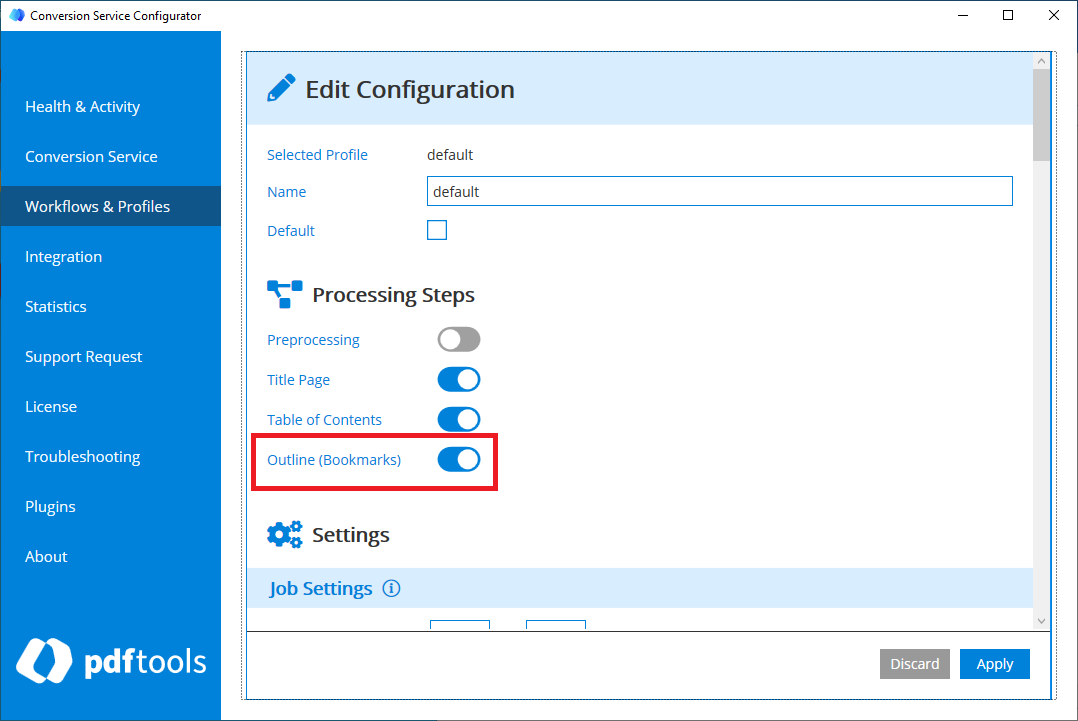Click the Settings gears icon

[285, 534]
